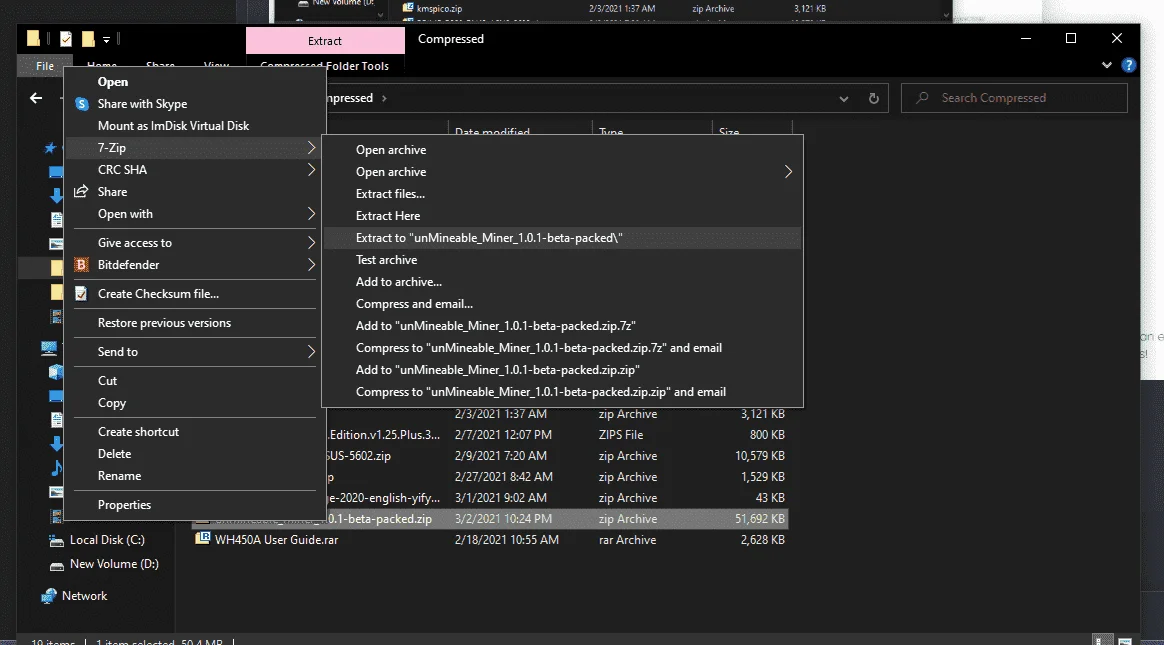Choose Create shortcut

[x=138, y=432]
